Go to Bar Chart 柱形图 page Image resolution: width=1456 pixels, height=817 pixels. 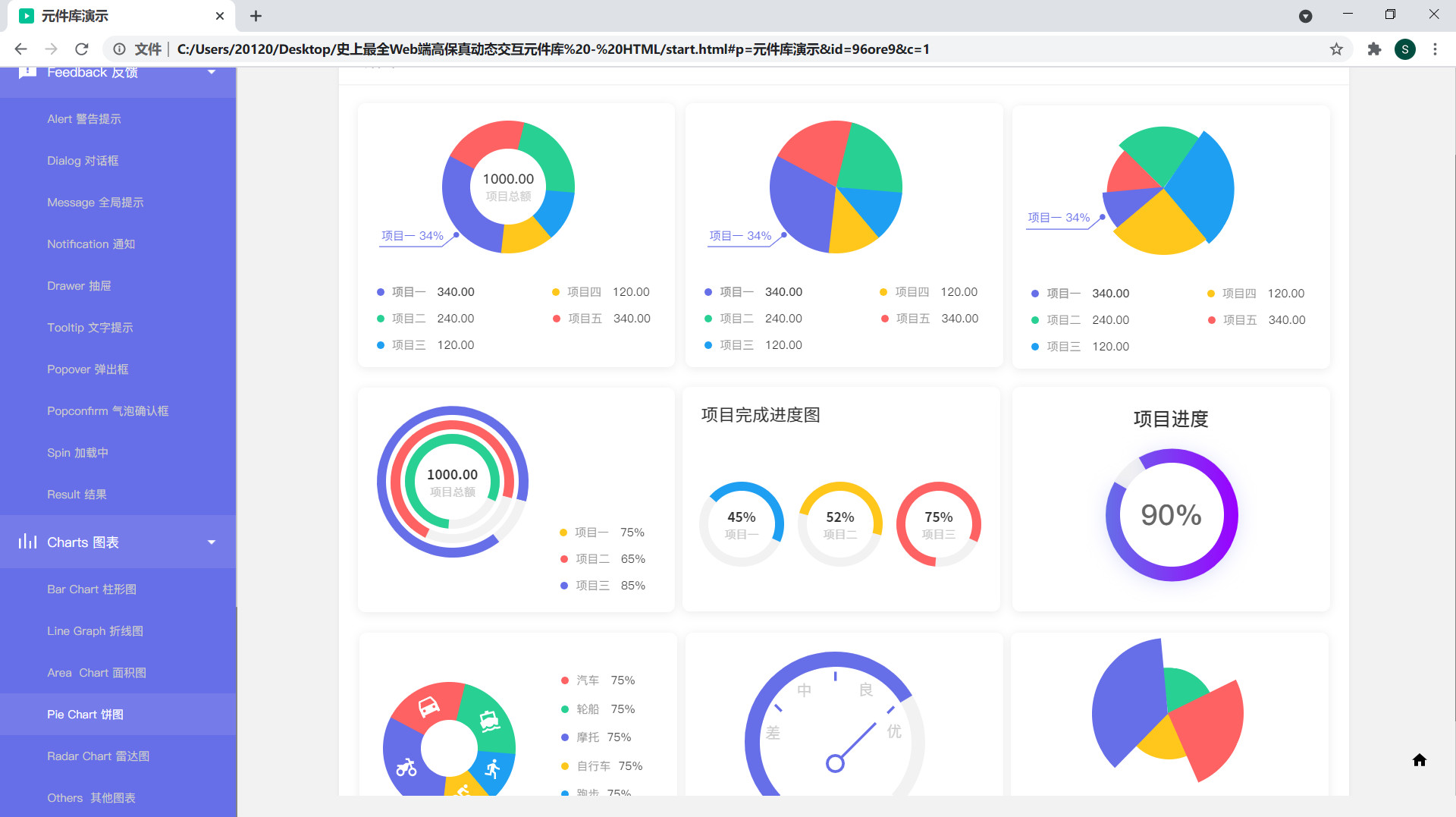point(92,589)
